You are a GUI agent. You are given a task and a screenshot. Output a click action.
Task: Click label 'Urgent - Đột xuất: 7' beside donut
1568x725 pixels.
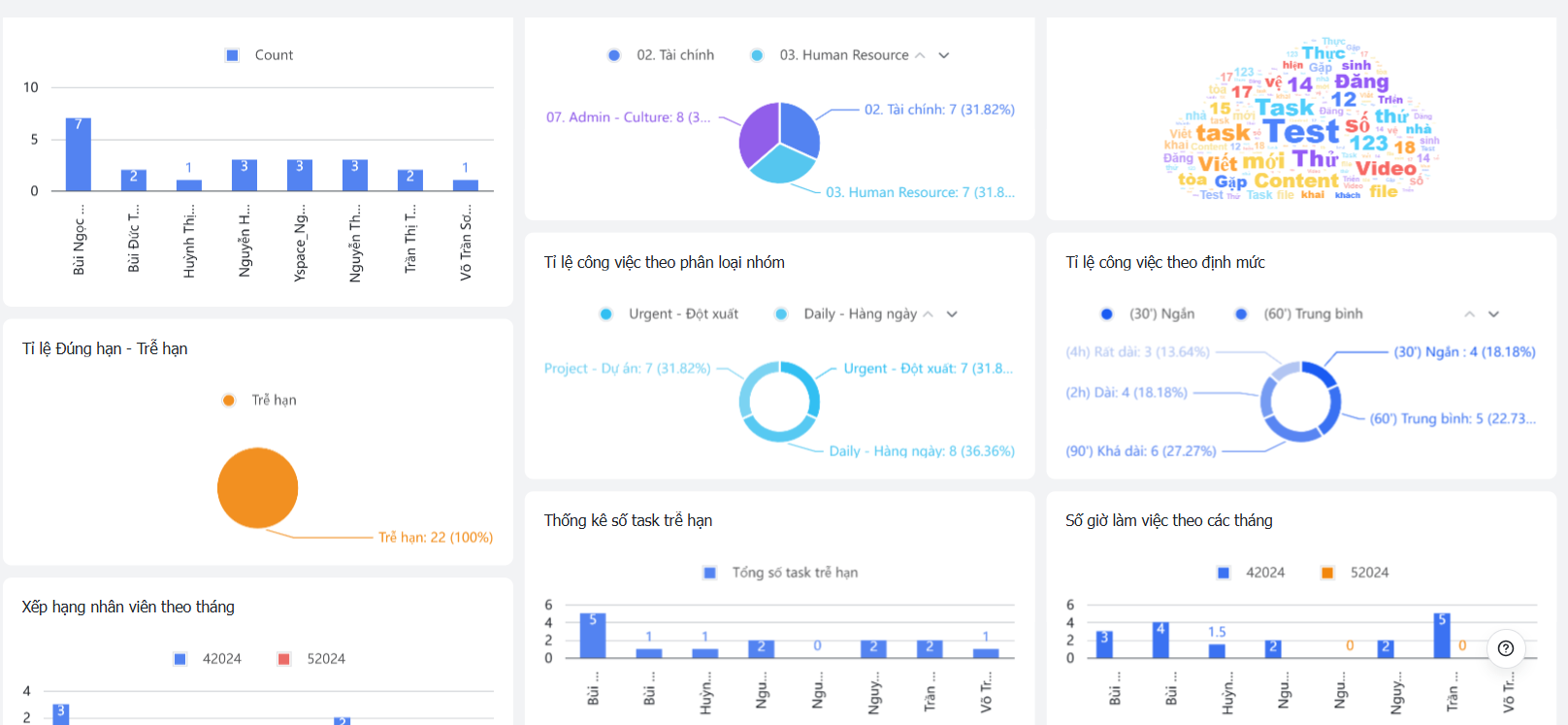click(928, 369)
